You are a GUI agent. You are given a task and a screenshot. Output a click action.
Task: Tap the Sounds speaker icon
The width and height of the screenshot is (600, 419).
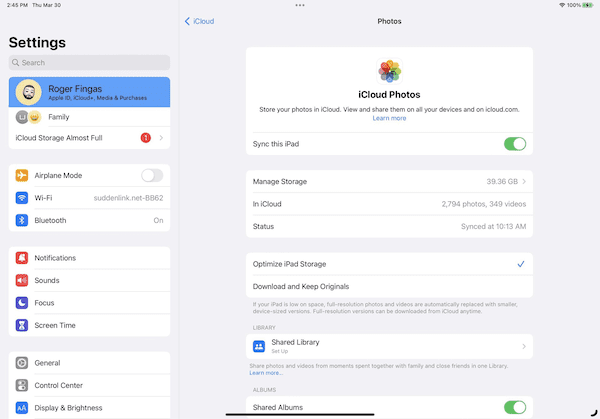[22, 280]
